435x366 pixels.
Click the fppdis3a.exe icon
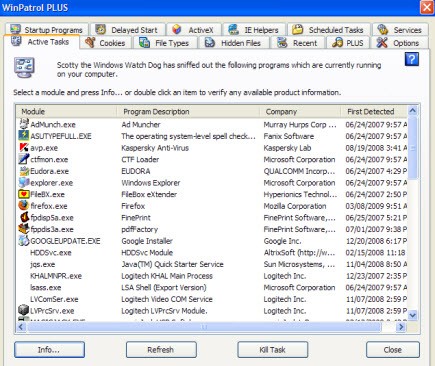click(x=24, y=229)
